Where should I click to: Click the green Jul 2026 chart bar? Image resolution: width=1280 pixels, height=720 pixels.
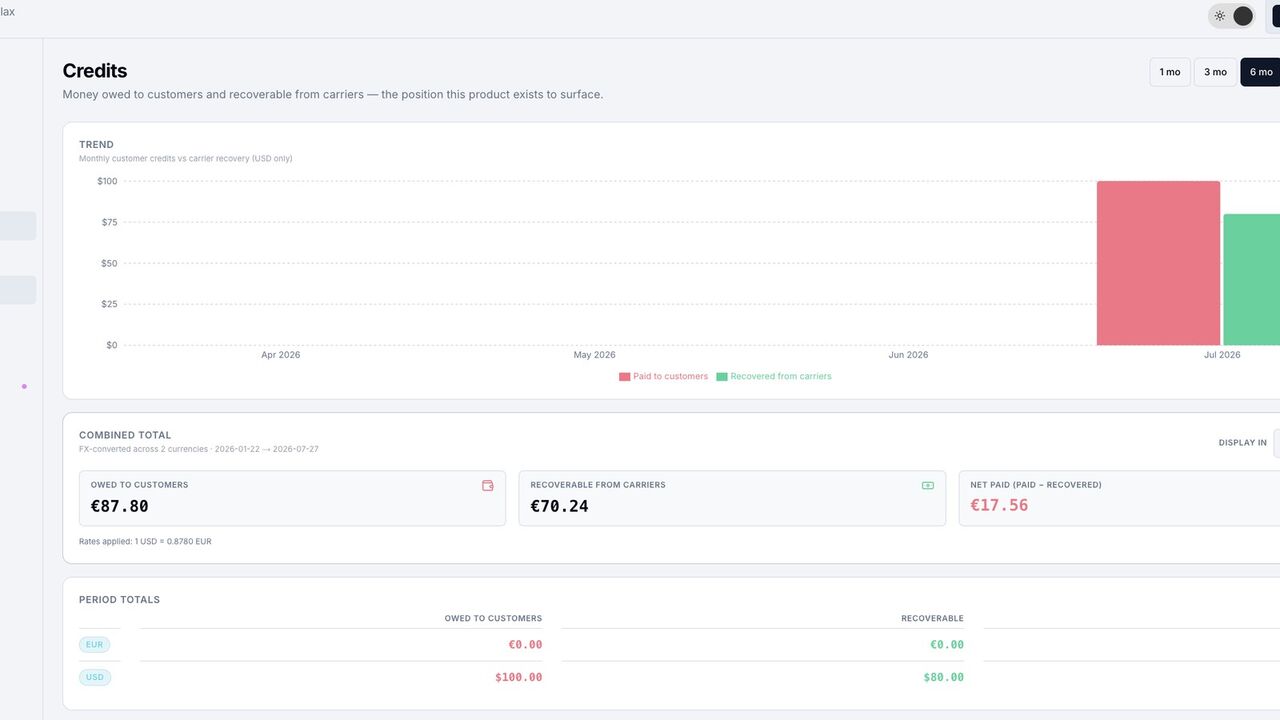[1252, 279]
